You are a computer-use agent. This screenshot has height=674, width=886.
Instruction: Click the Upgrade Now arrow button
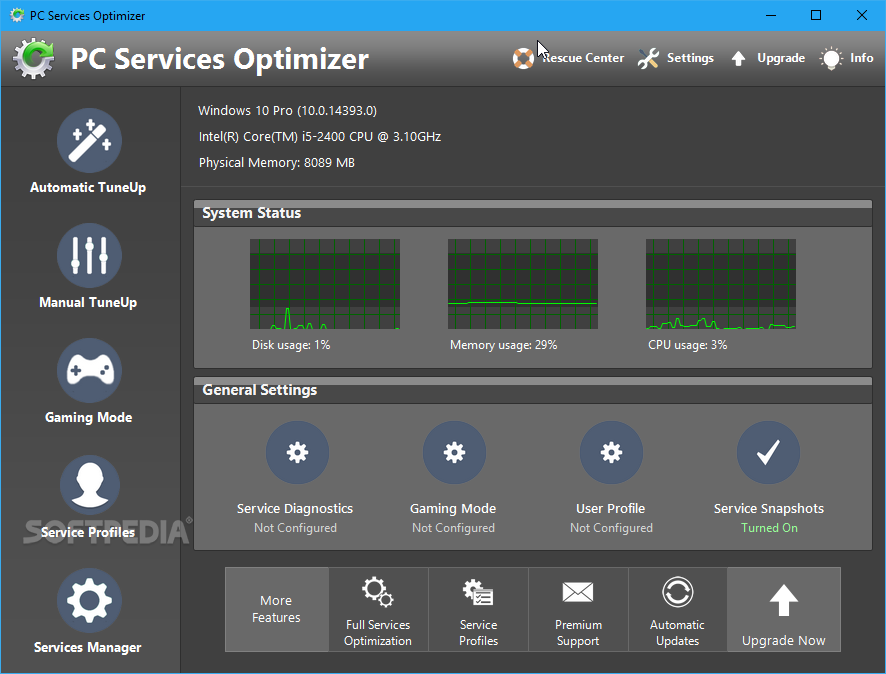784,610
